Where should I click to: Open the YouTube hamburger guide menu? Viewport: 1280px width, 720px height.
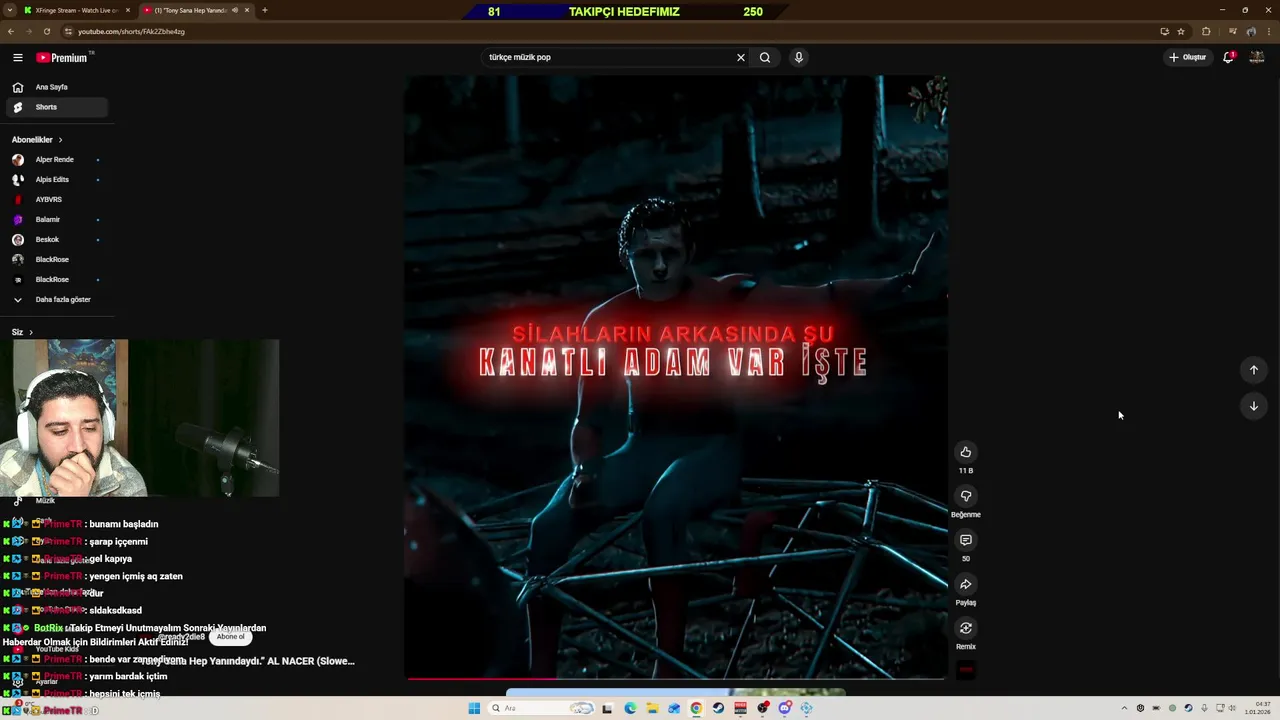click(18, 58)
